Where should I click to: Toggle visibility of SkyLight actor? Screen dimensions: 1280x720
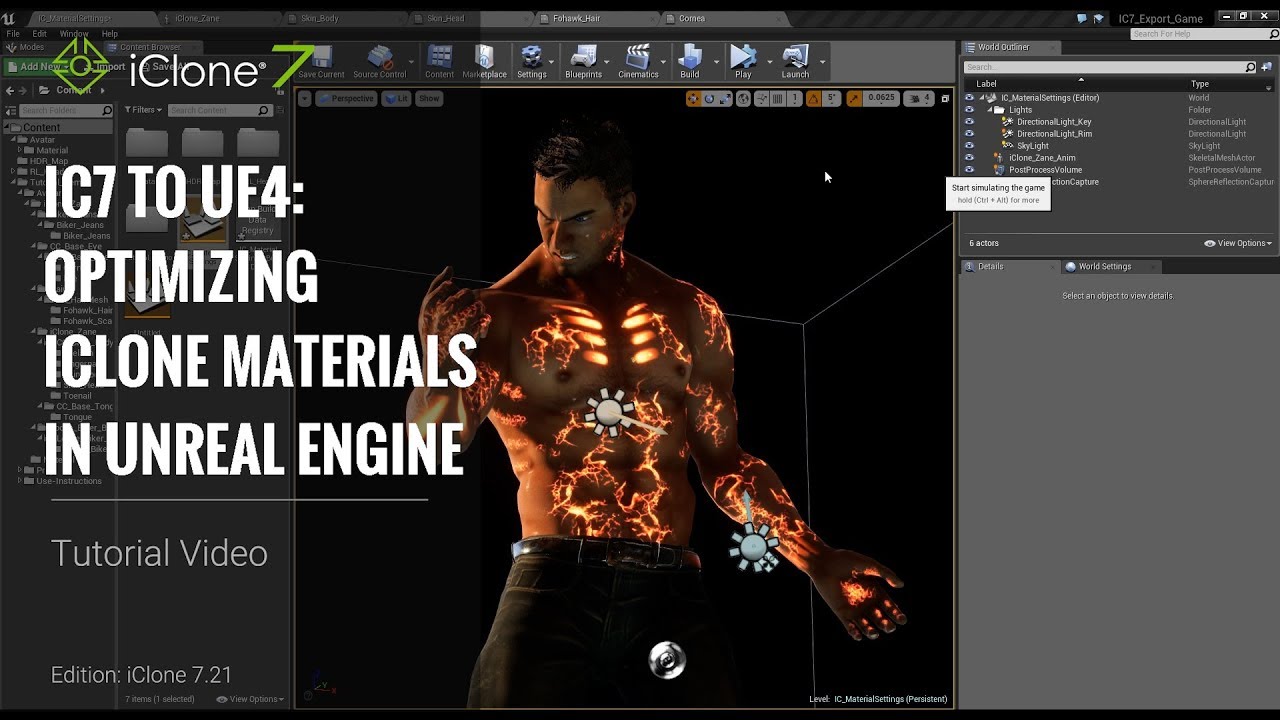969,146
